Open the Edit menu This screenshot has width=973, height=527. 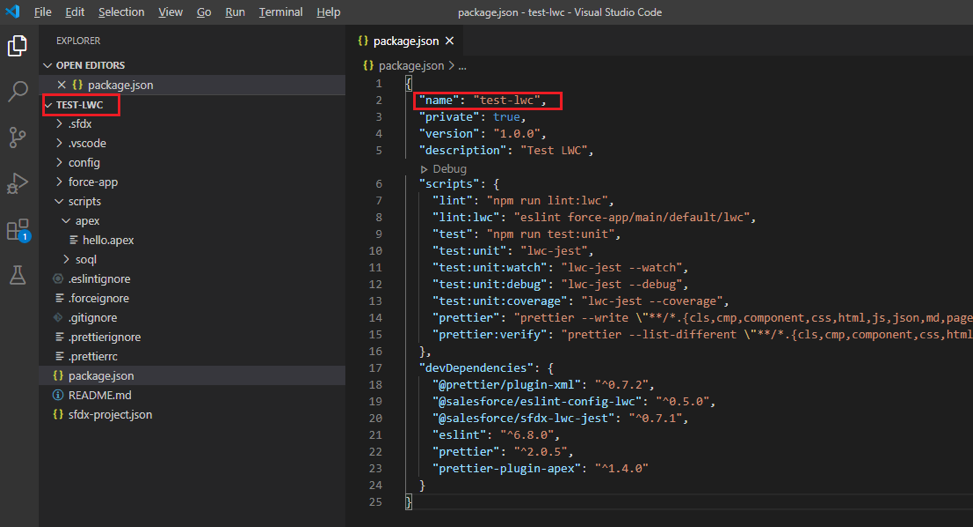pos(75,12)
